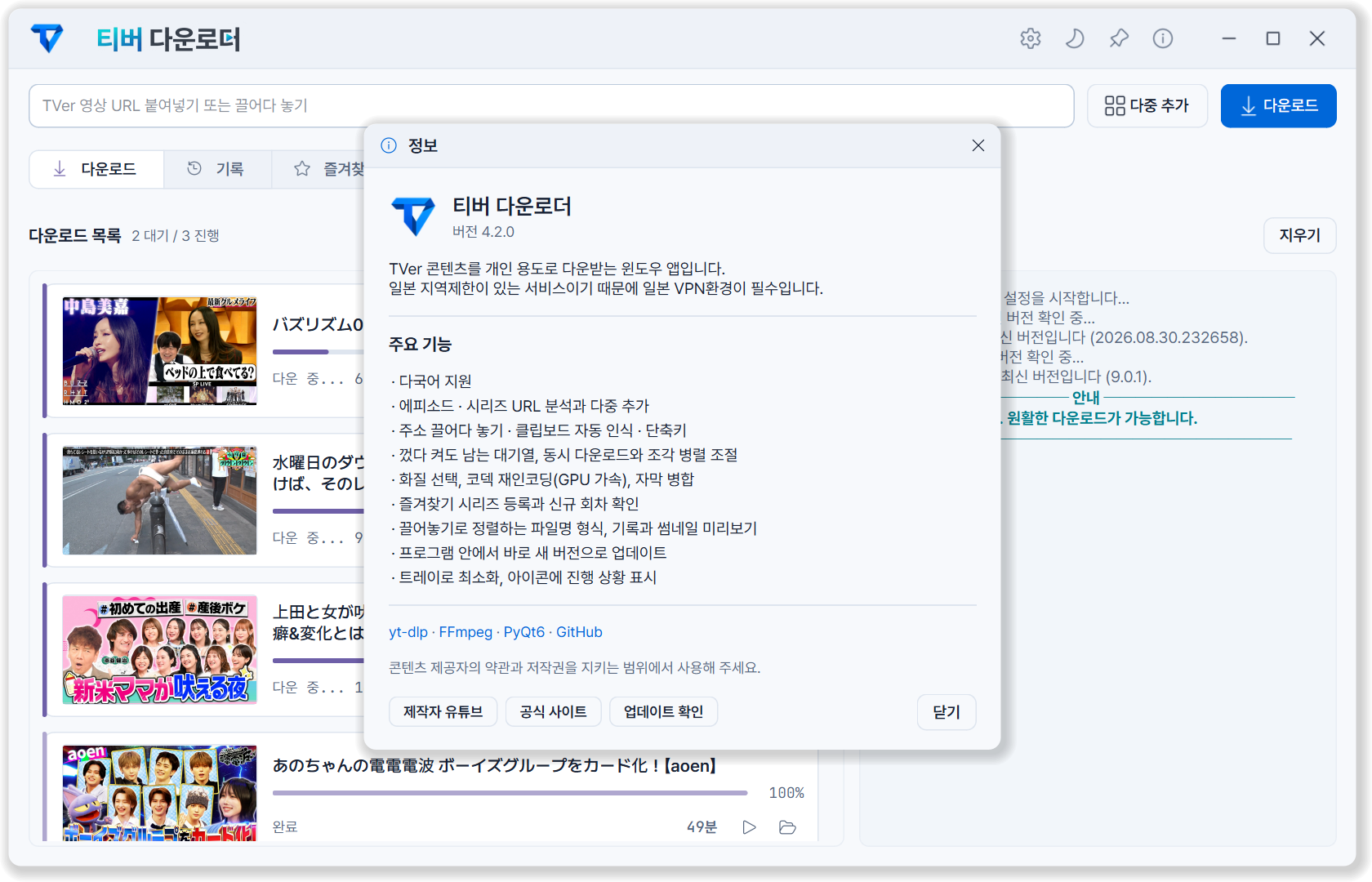Open the FFmpeg link

click(465, 632)
